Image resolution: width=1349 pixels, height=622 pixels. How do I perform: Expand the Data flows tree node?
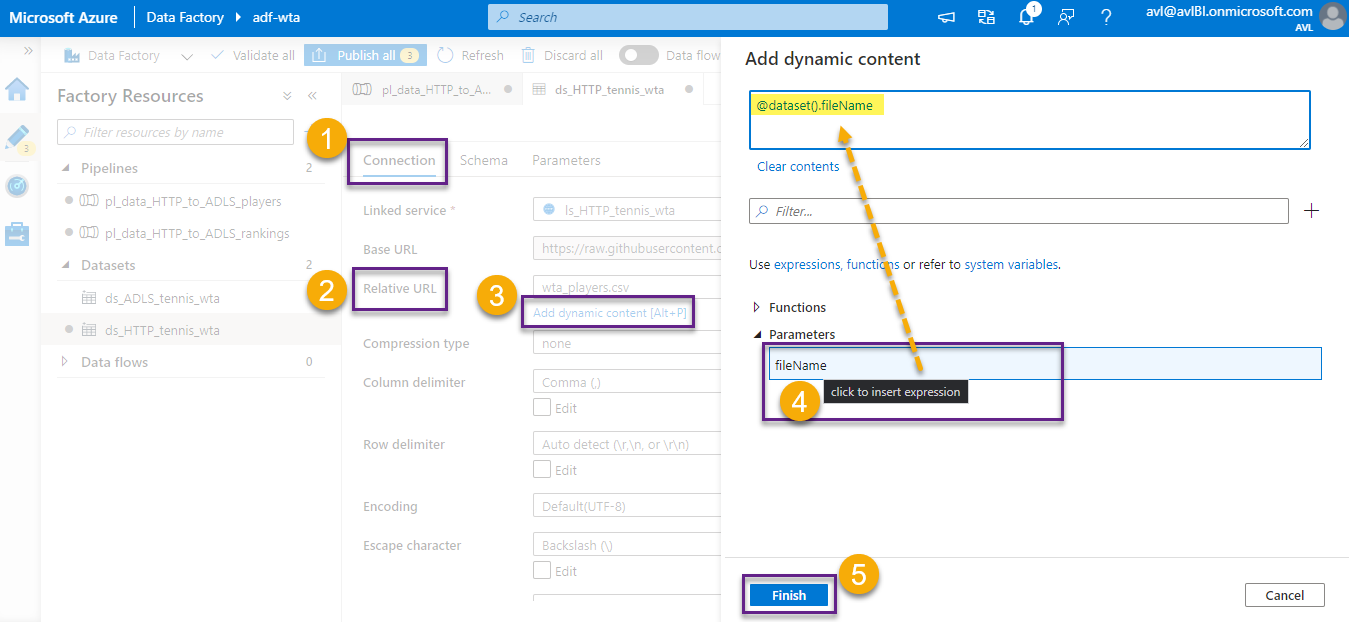[66, 362]
